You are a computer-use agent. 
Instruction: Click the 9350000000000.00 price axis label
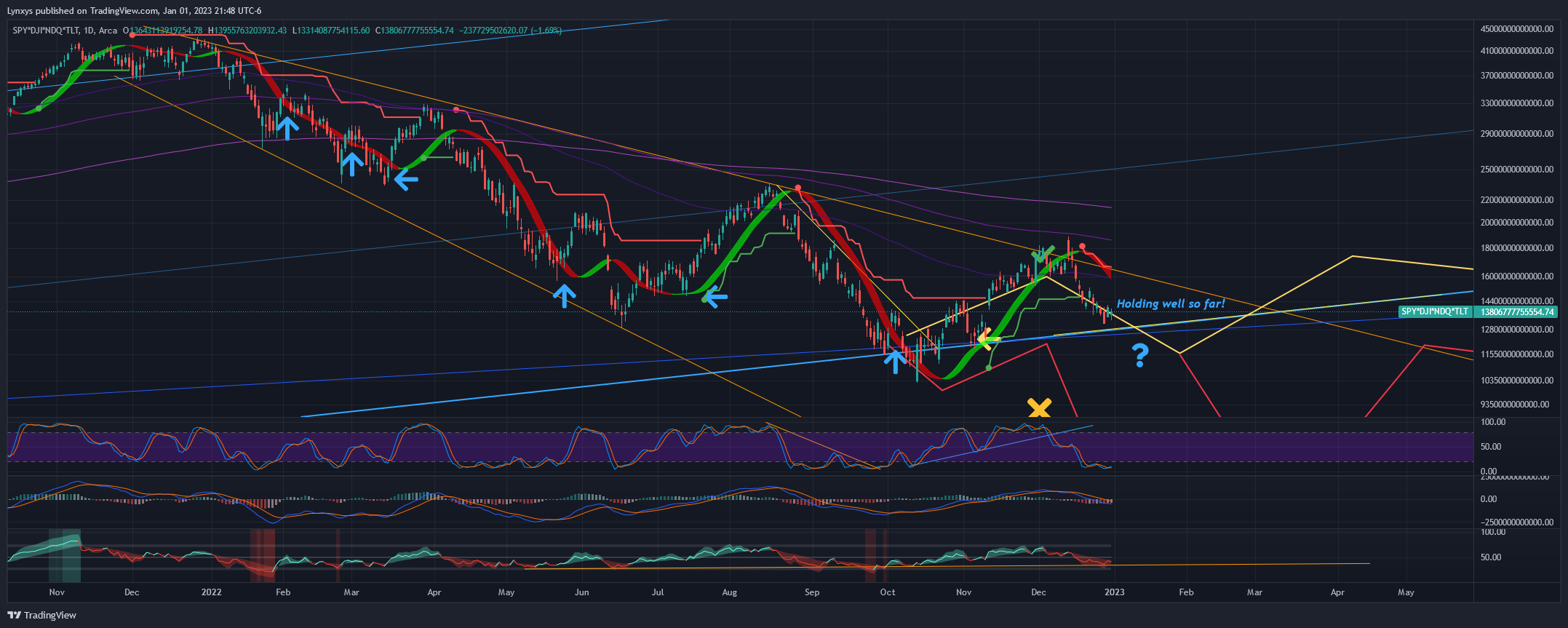pos(1514,405)
